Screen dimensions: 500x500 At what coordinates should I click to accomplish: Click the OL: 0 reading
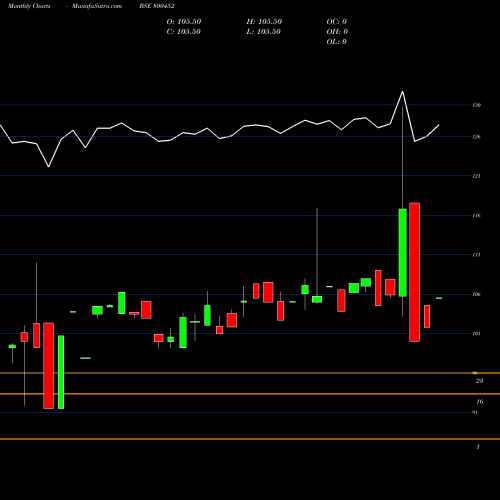(337, 42)
